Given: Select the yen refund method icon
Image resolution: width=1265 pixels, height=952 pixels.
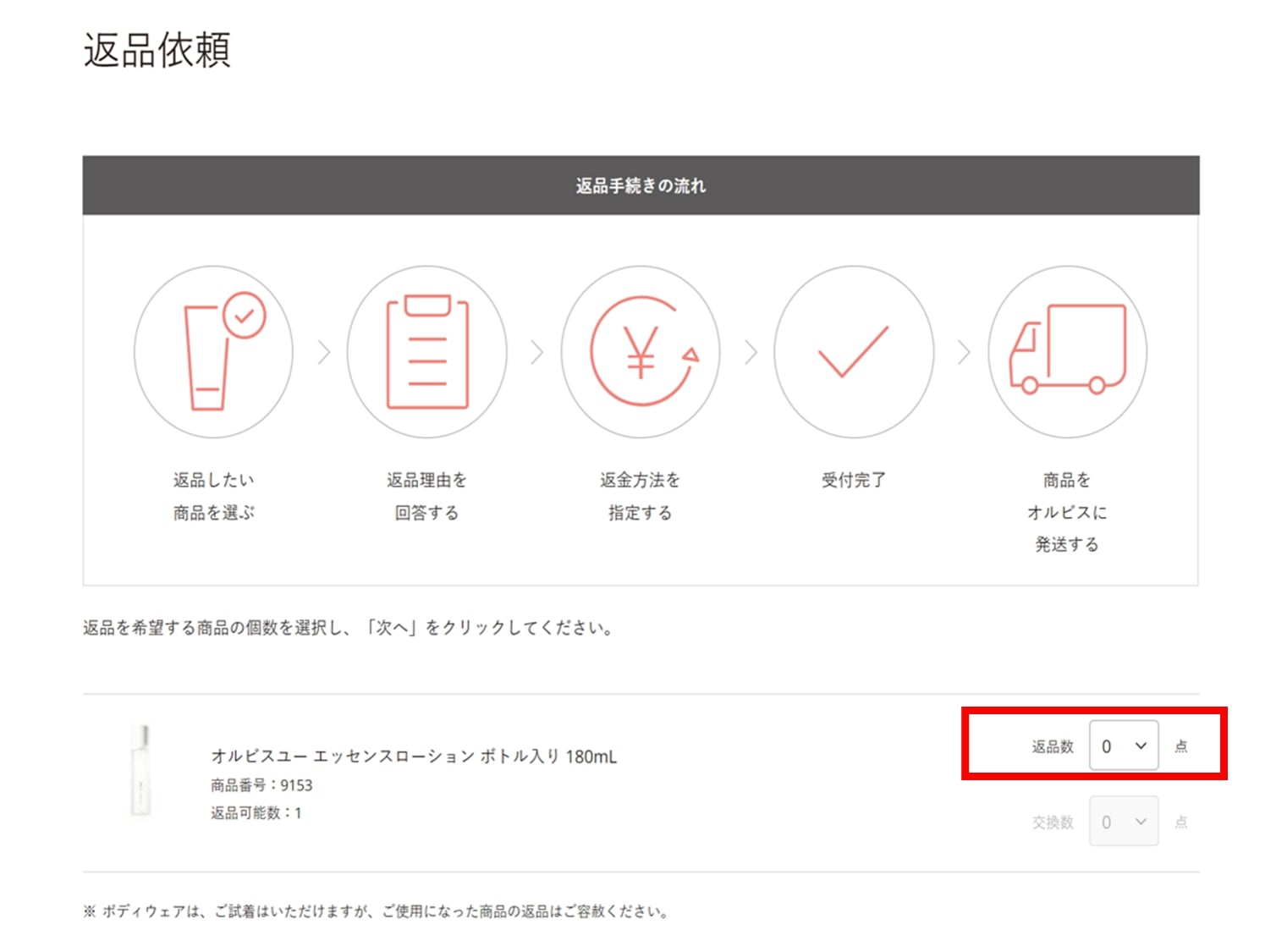Looking at the screenshot, I should [641, 352].
